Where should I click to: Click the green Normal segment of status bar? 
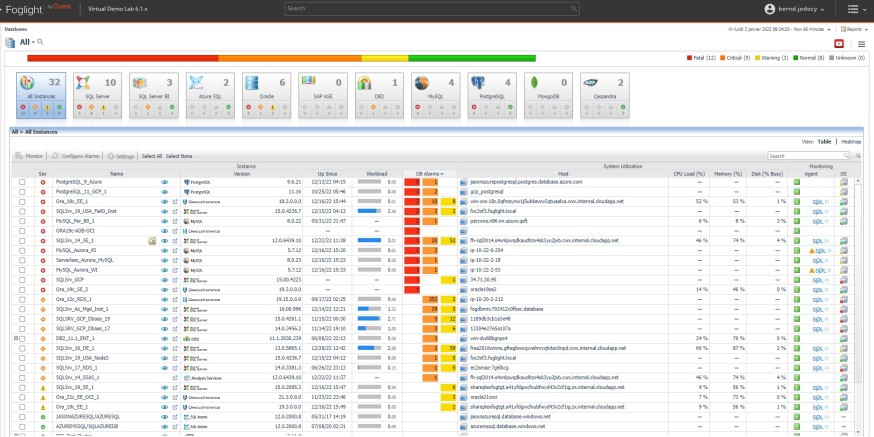coord(472,58)
